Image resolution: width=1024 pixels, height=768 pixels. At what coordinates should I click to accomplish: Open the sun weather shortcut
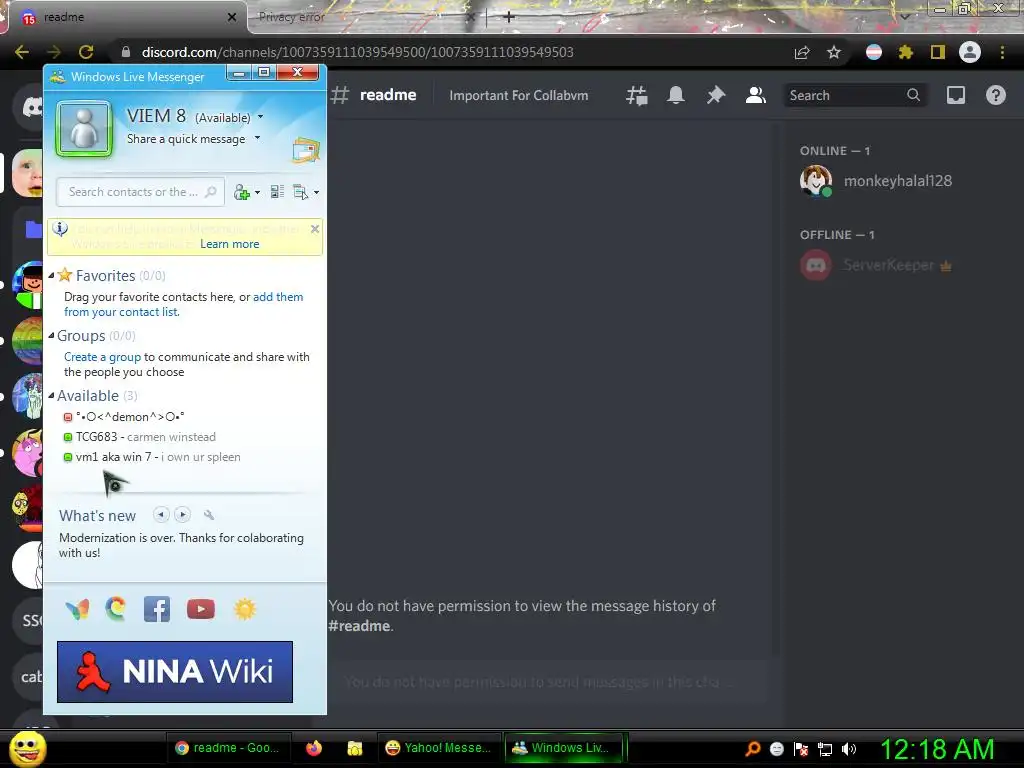coord(245,609)
